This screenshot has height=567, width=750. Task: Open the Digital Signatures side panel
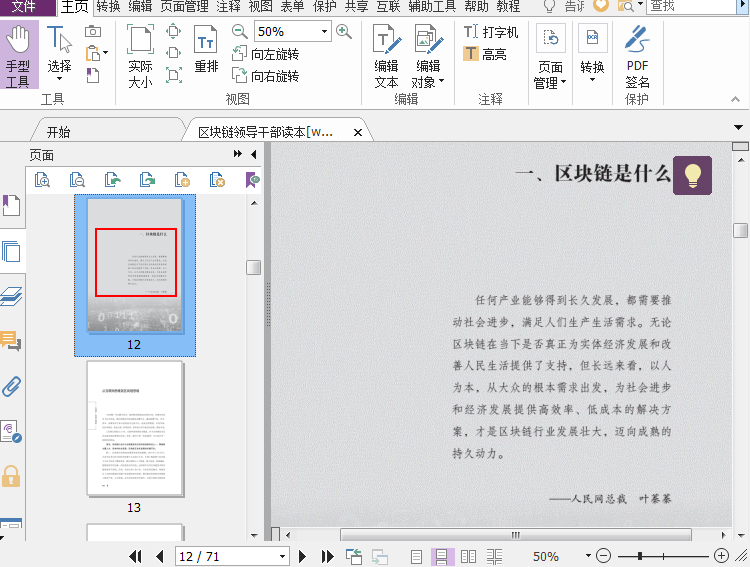tap(11, 432)
